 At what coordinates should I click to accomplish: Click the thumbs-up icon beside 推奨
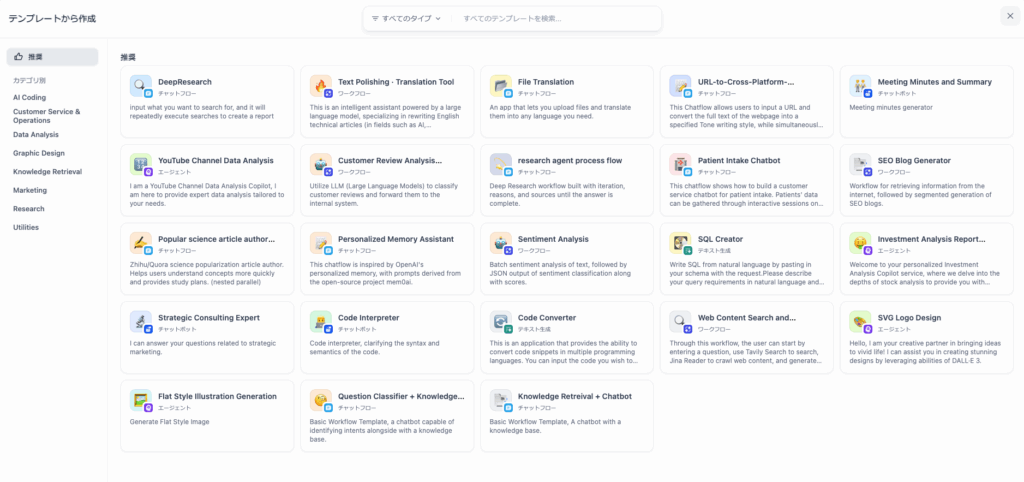pos(19,57)
